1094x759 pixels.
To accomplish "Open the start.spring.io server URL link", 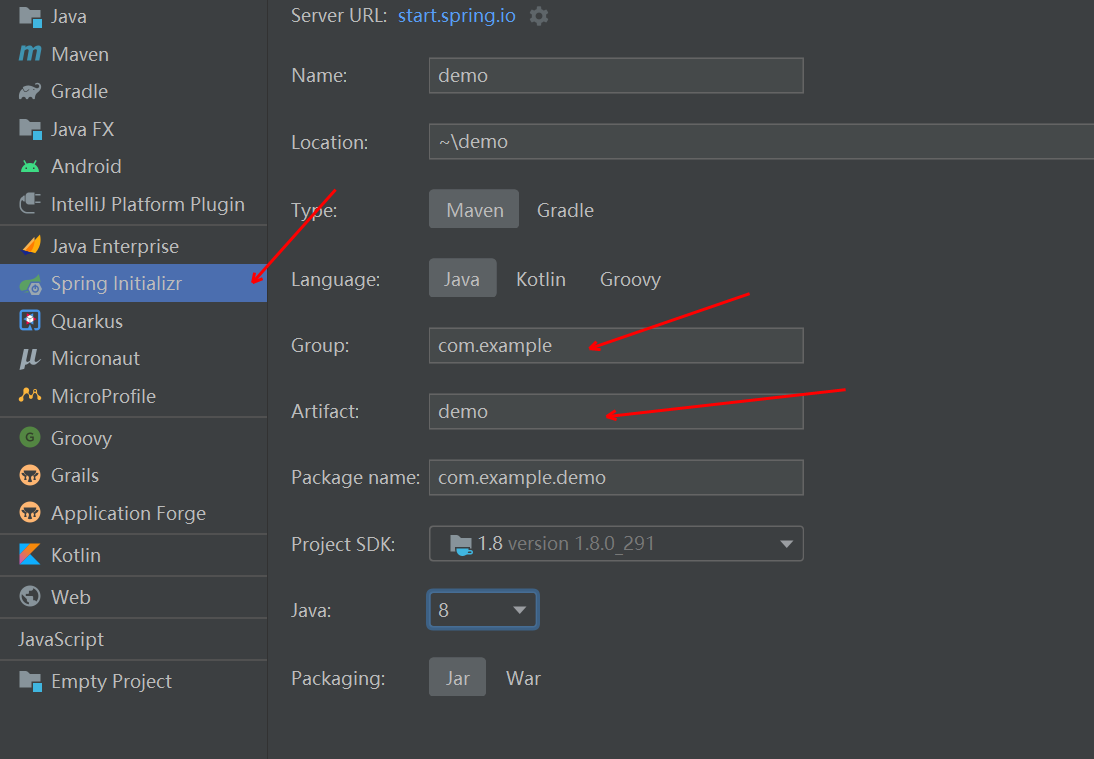I will point(456,16).
